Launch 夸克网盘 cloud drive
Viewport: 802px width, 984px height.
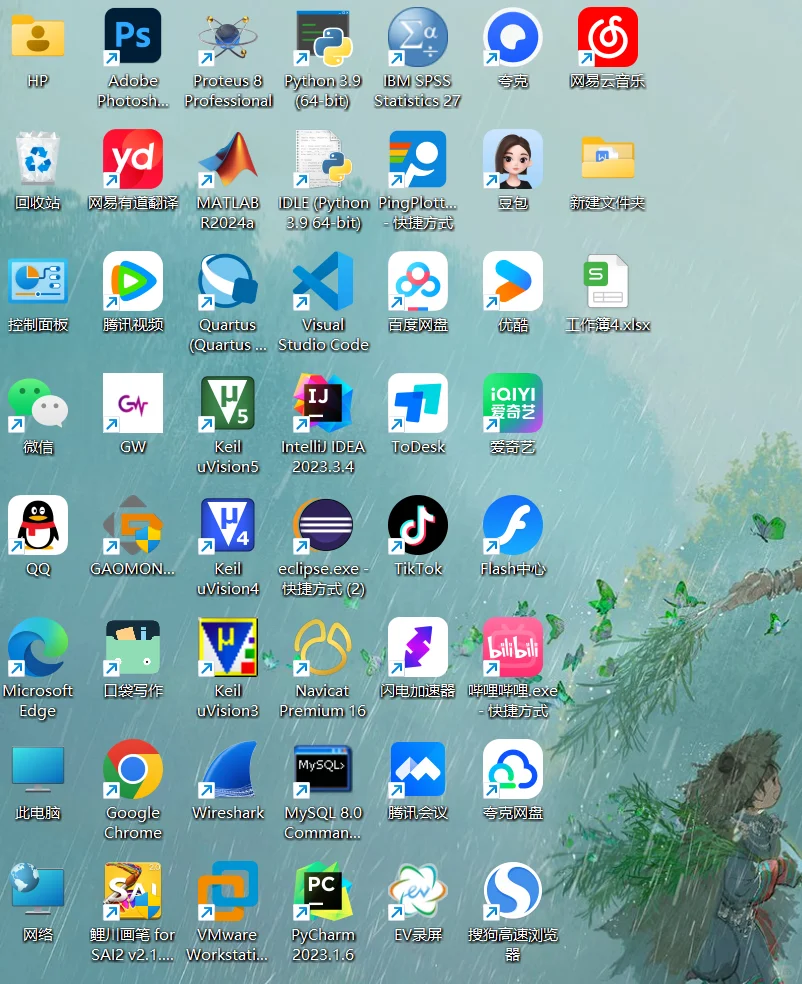(x=513, y=769)
